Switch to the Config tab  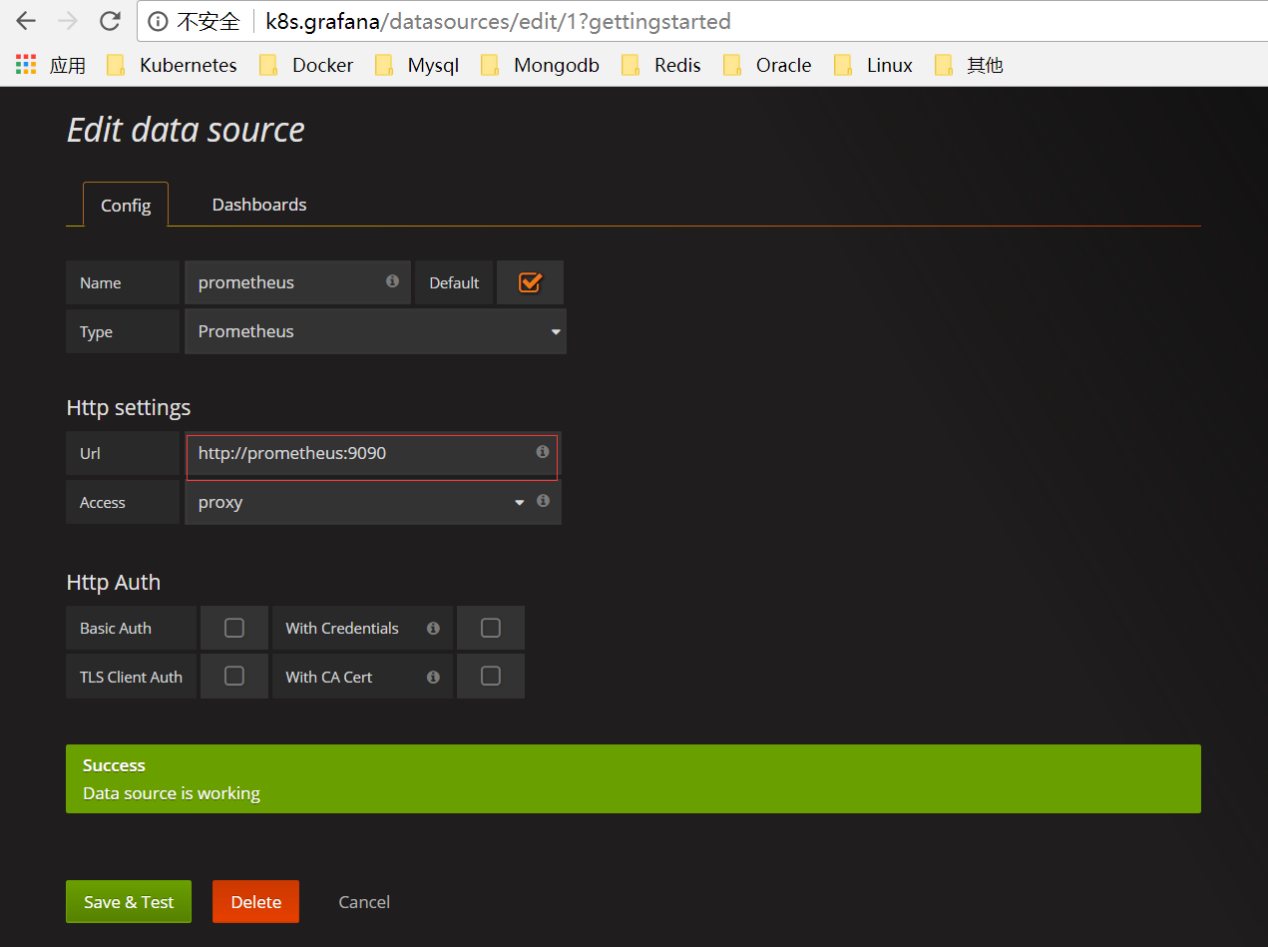point(126,205)
